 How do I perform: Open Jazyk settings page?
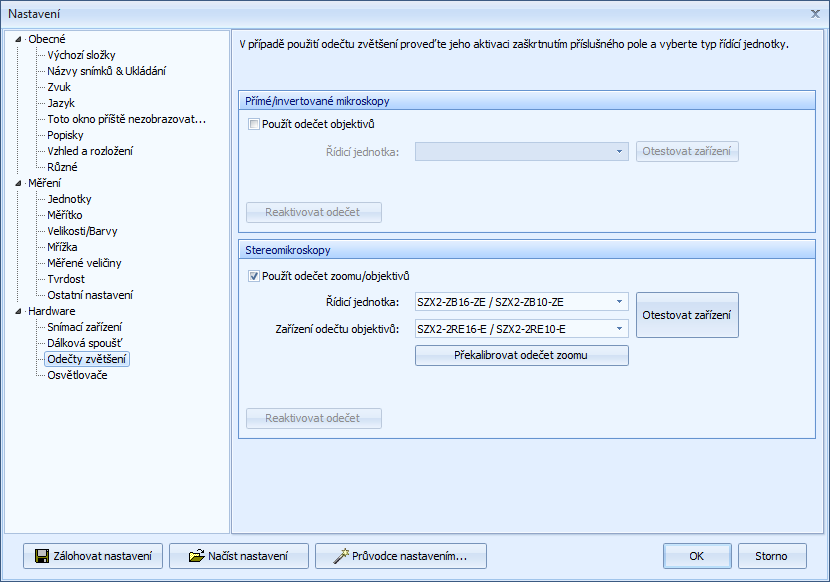click(61, 103)
